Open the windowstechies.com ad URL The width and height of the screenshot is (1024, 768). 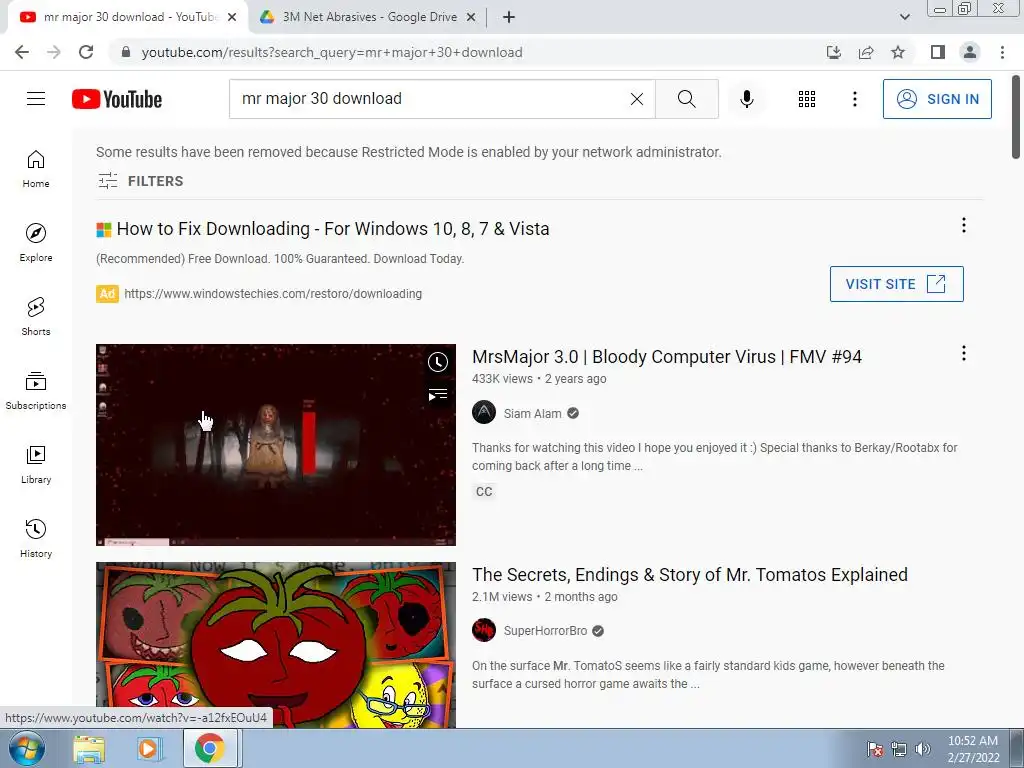(273, 294)
